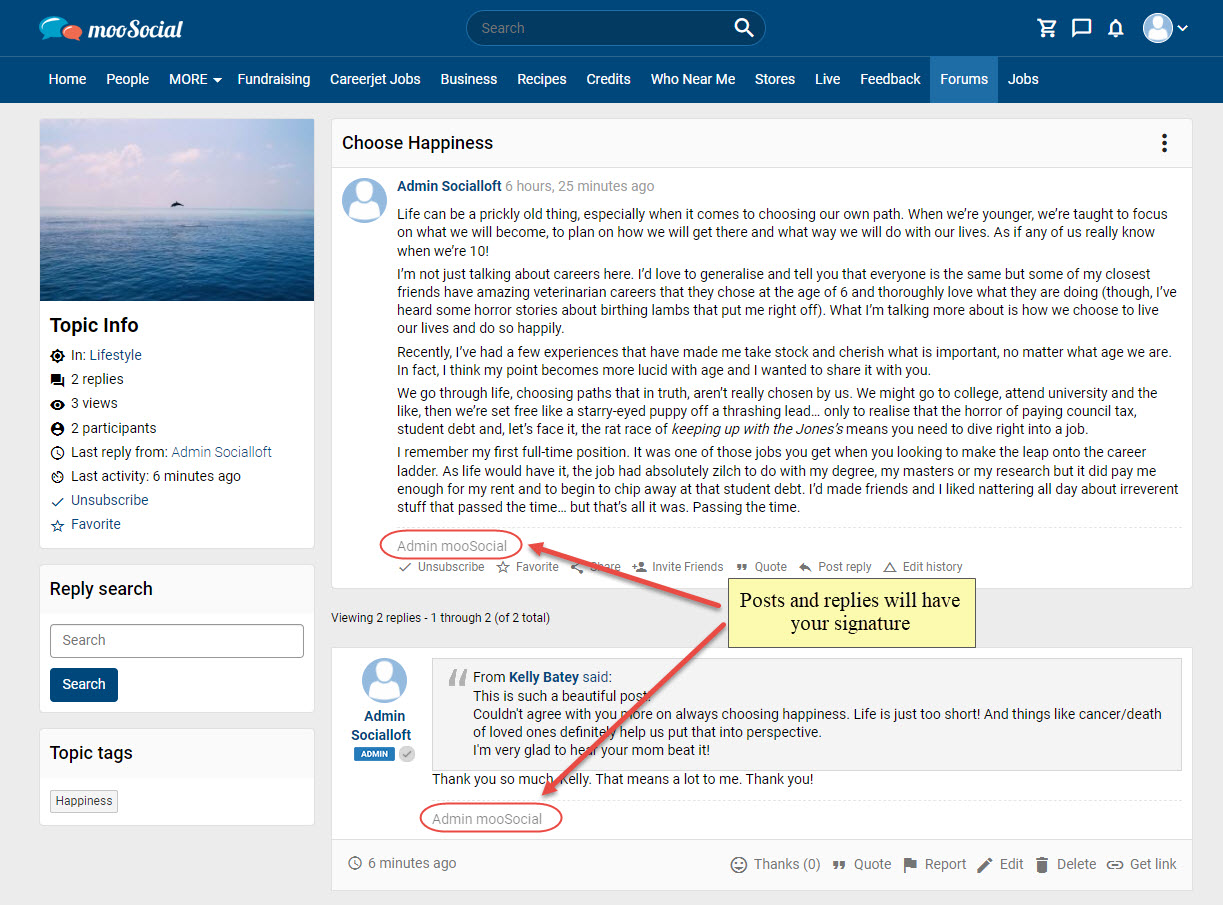The height and width of the screenshot is (905, 1223).
Task: Open the shopping cart icon
Action: [1047, 28]
